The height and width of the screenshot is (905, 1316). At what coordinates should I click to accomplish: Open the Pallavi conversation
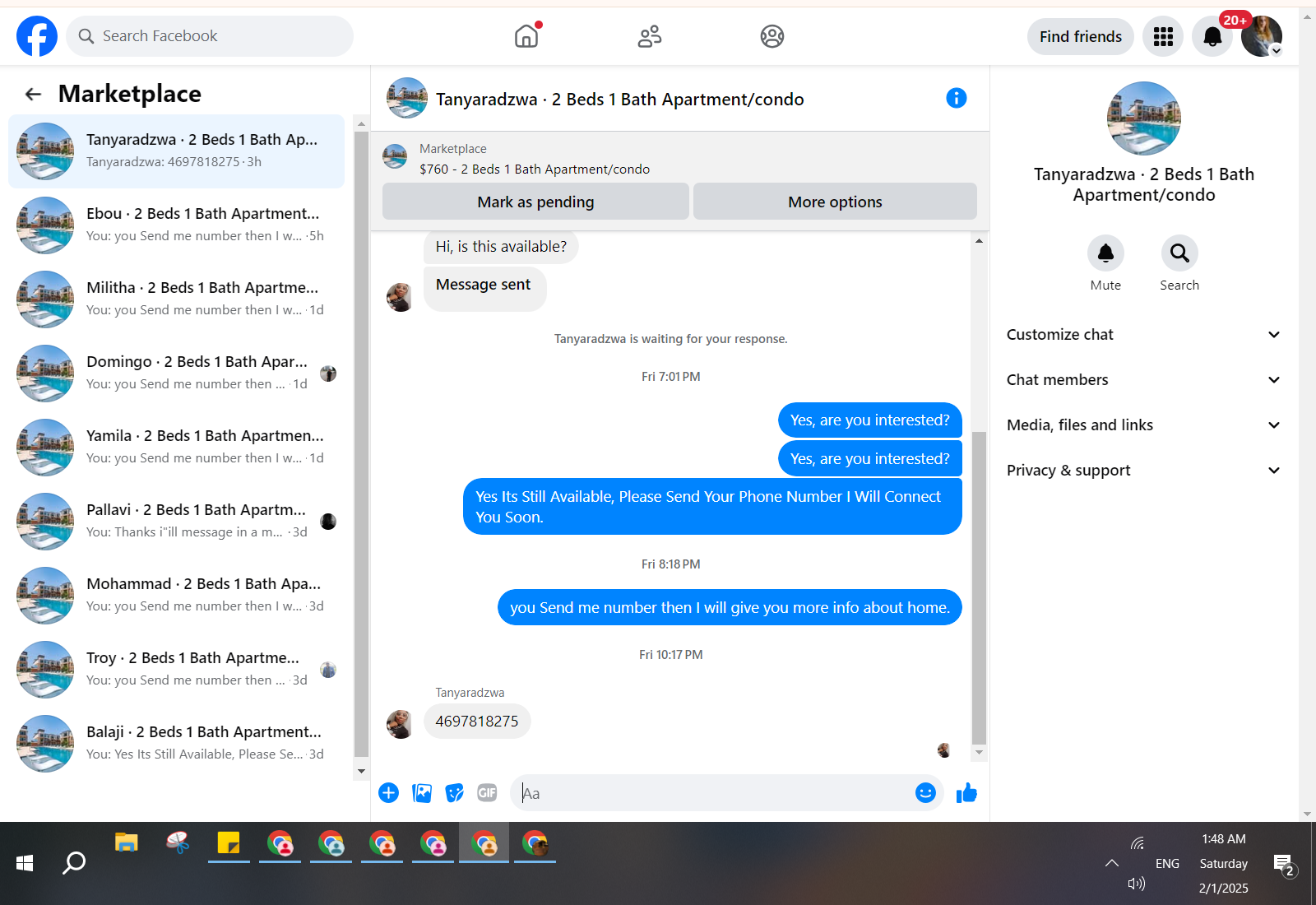pyautogui.click(x=177, y=522)
